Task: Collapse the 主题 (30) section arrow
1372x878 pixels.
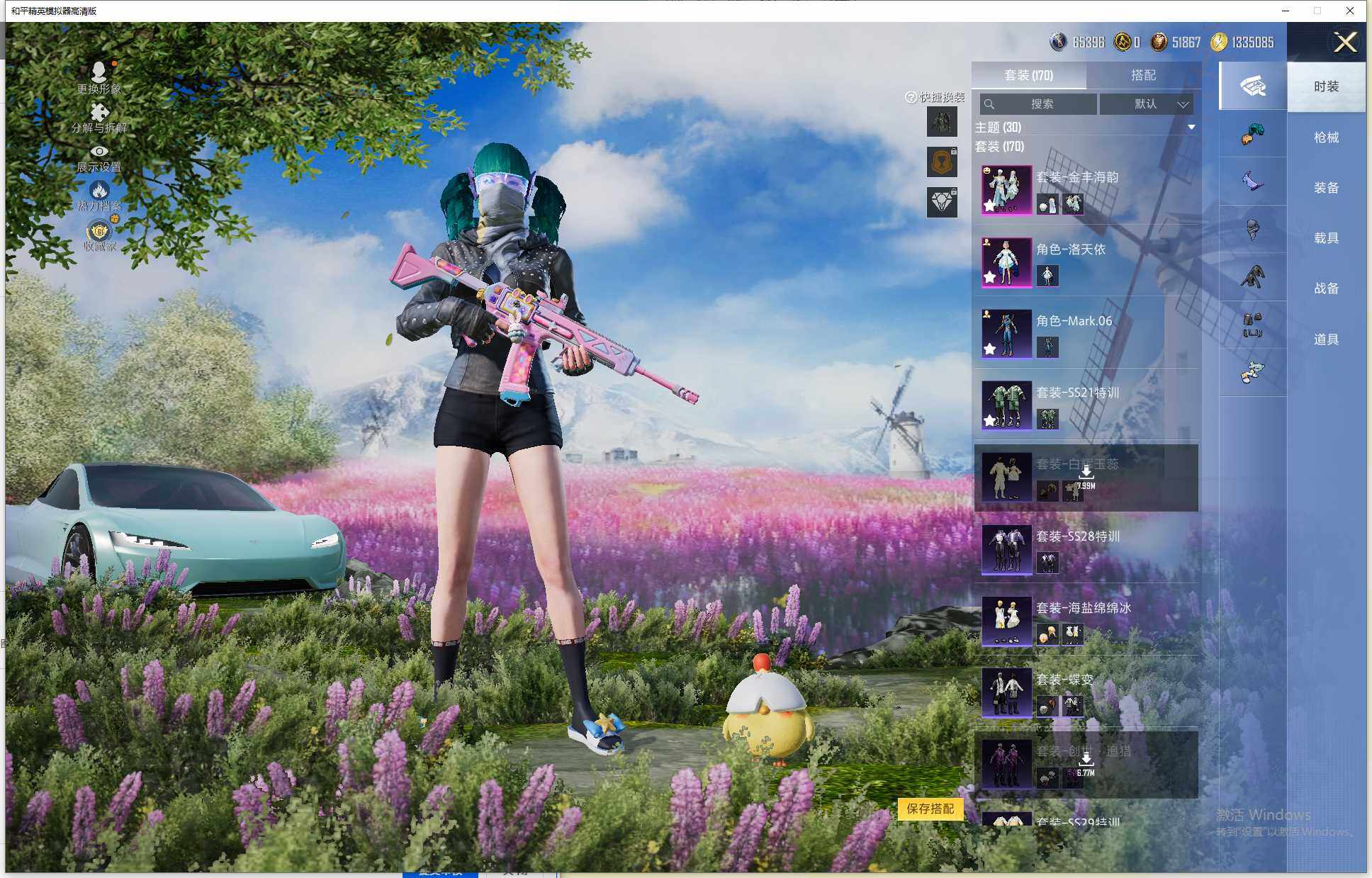Action: (1191, 128)
